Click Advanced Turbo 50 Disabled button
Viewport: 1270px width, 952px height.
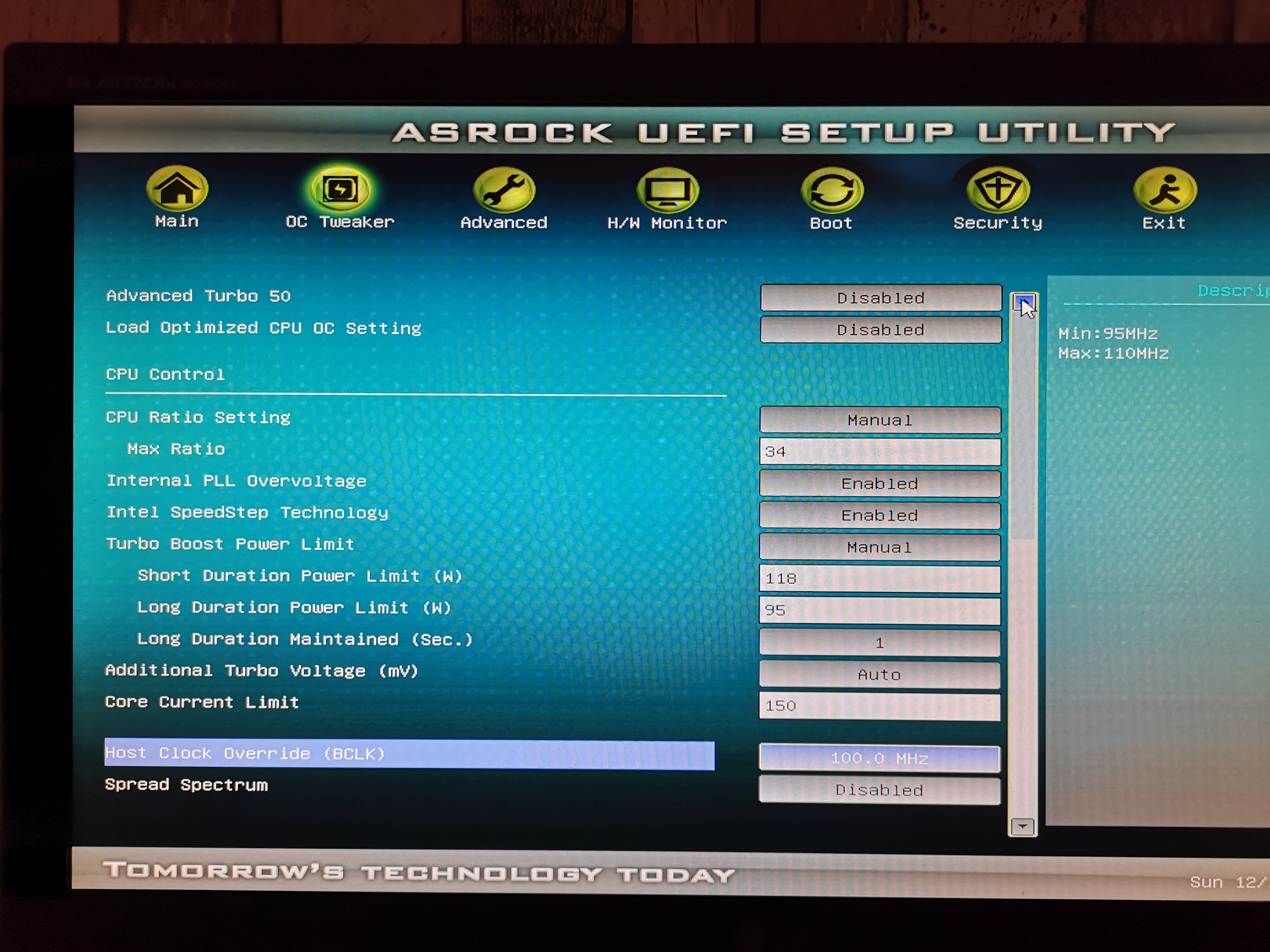click(x=881, y=298)
